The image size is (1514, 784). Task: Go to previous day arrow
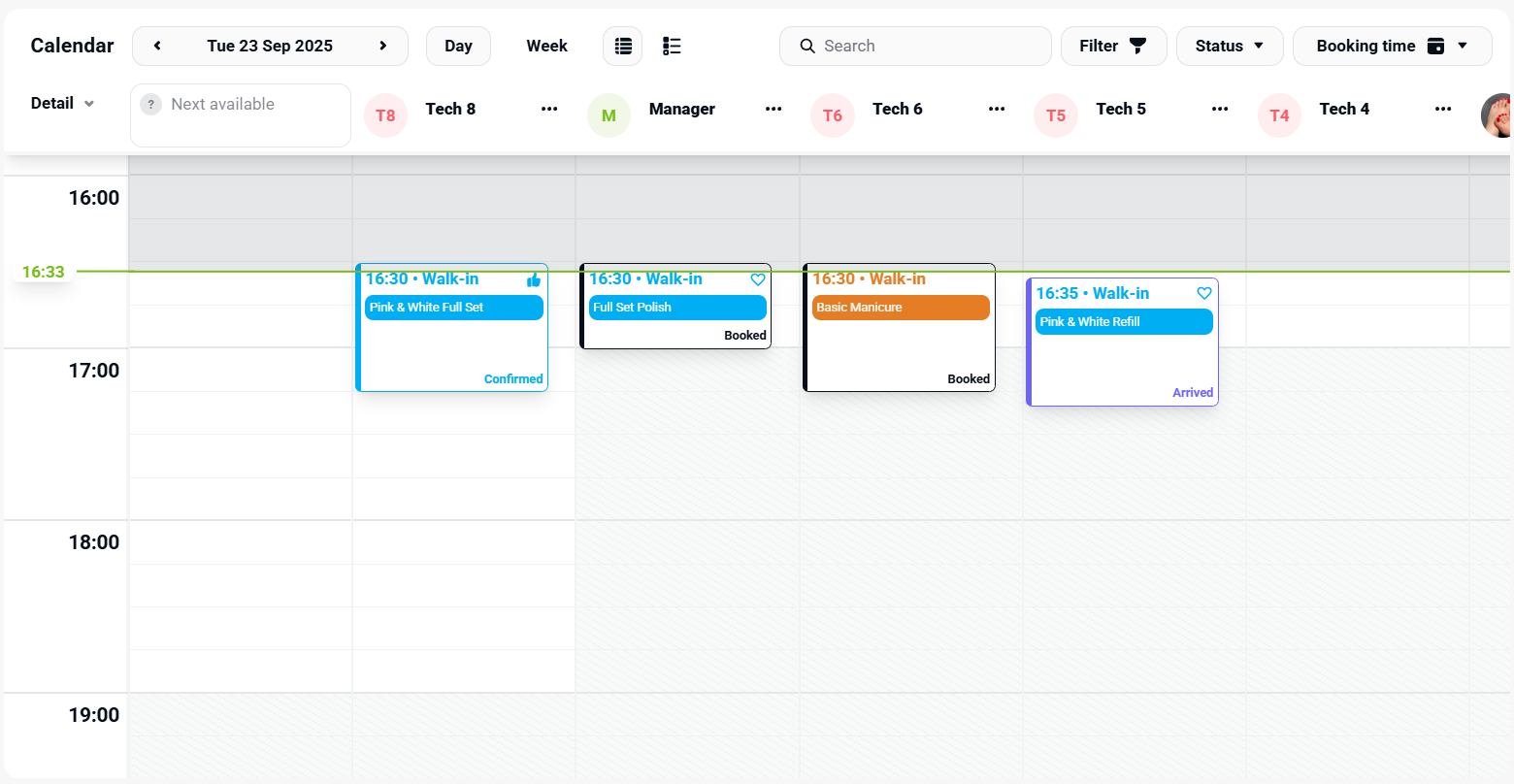point(157,46)
